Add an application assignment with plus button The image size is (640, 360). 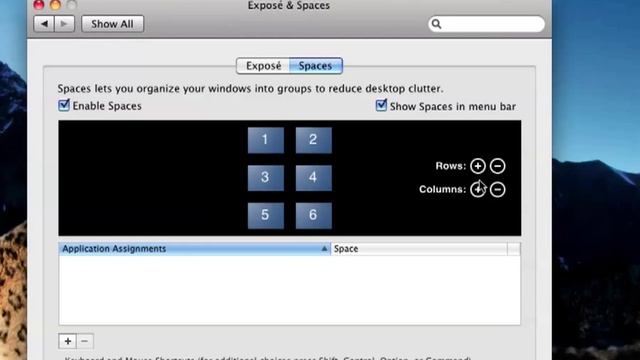point(68,341)
